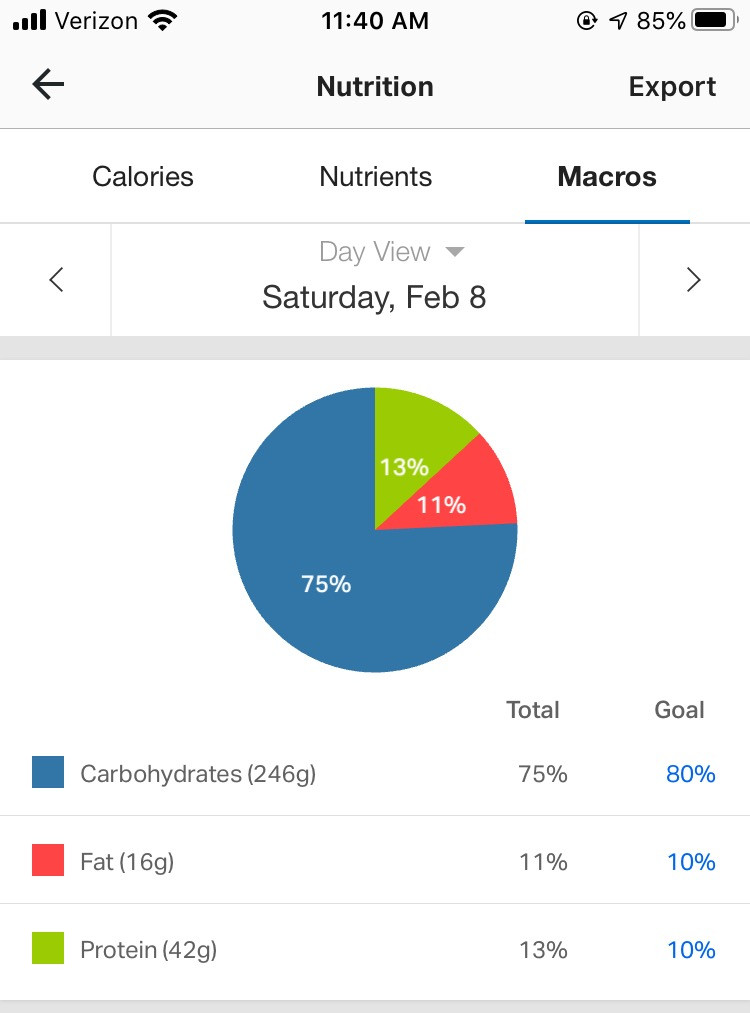Tap the back arrow icon
750x1013 pixels.
(48, 85)
